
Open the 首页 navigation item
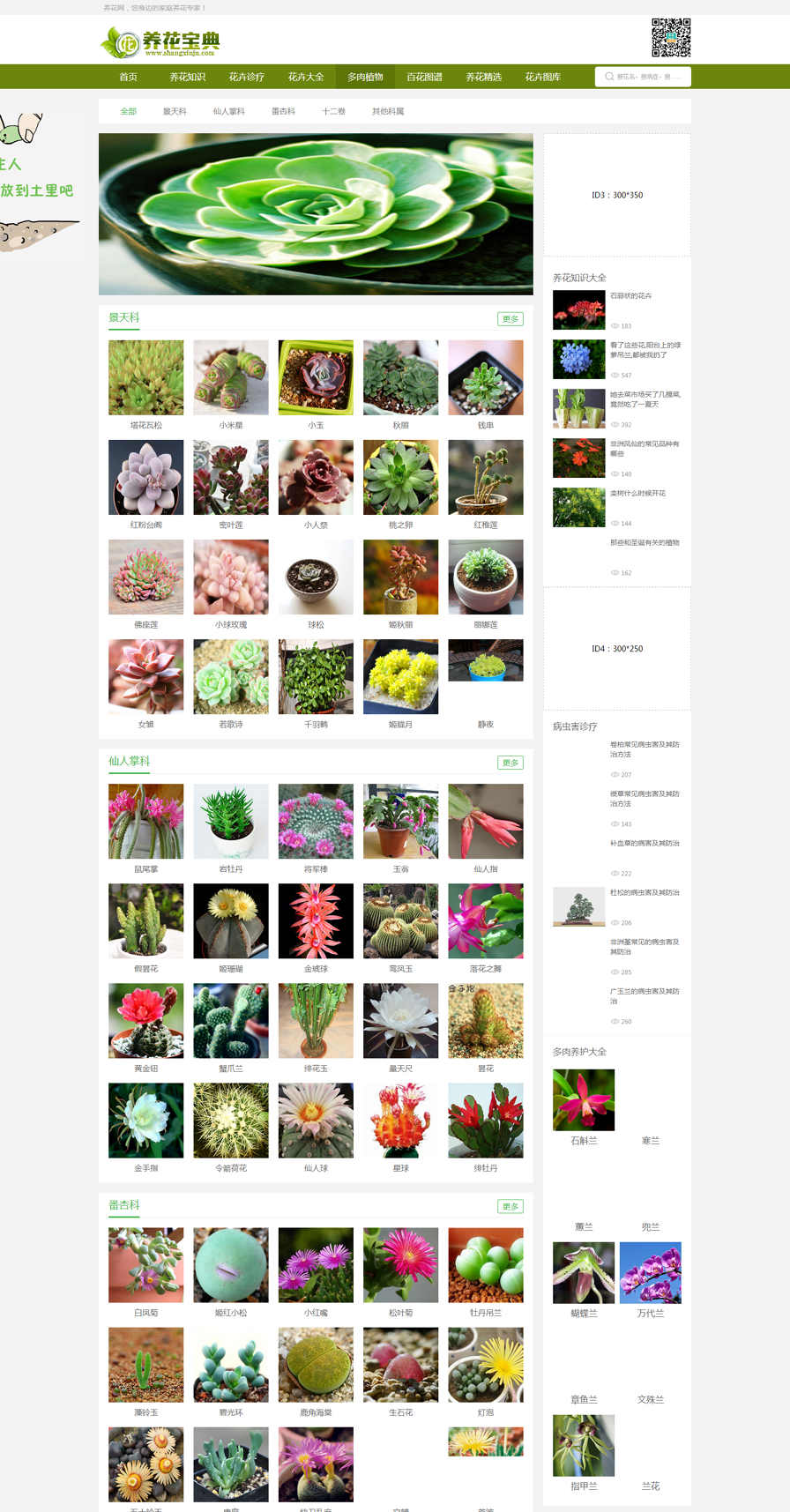[129, 77]
